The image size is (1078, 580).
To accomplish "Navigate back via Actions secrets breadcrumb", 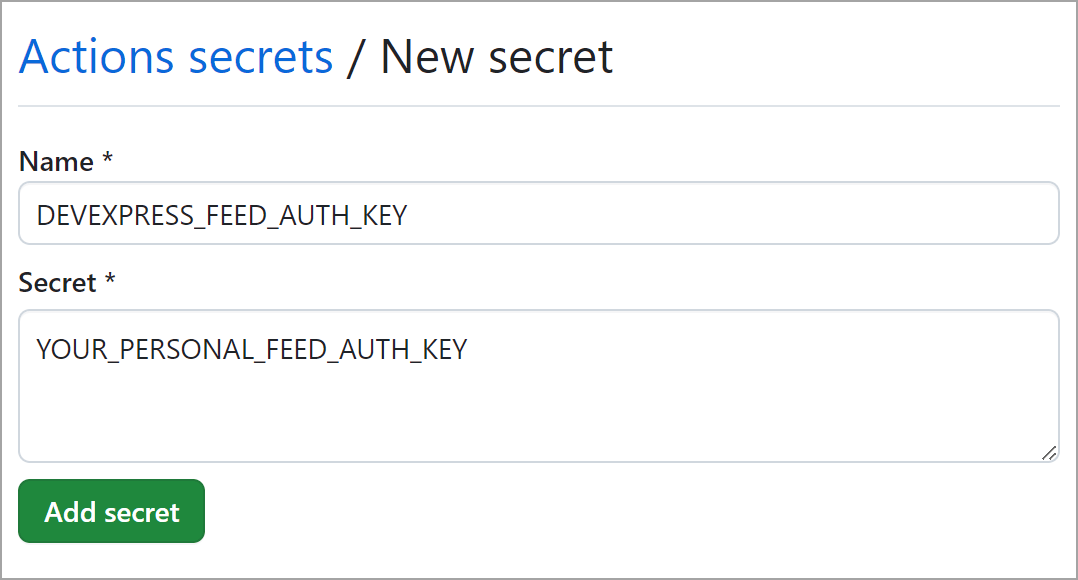I will [175, 56].
